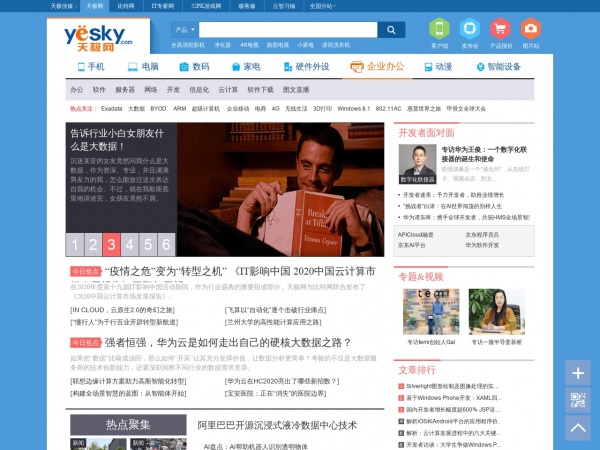Open 52PK游戏网 in the top bar

[206, 6]
